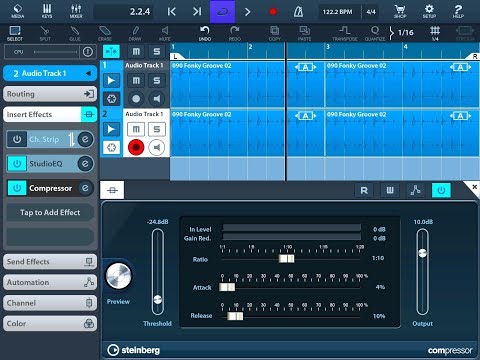480x360 pixels.
Task: Click the global Solo (S) button
Action: tap(157, 52)
